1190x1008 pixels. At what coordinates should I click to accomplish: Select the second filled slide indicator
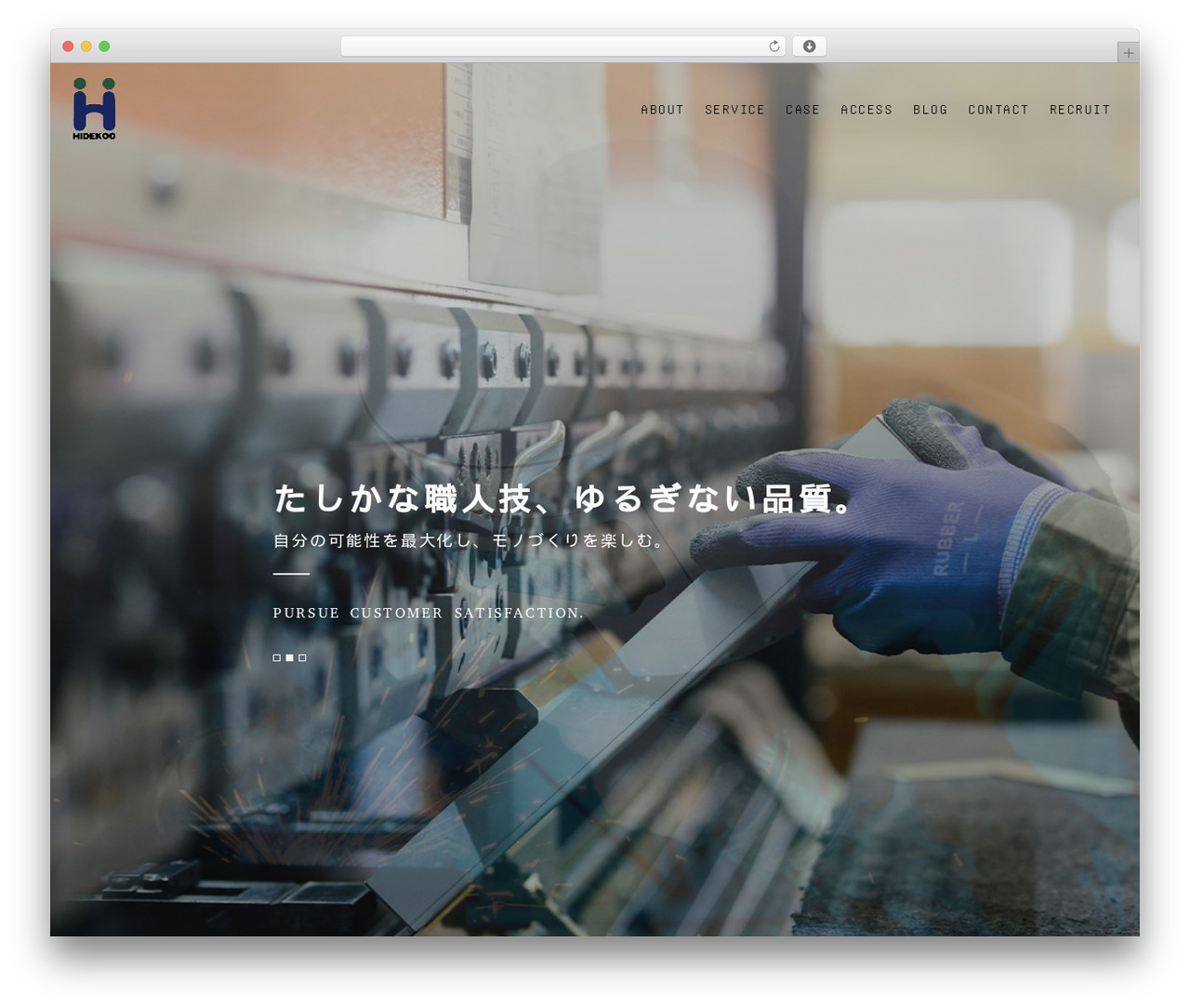tap(289, 657)
